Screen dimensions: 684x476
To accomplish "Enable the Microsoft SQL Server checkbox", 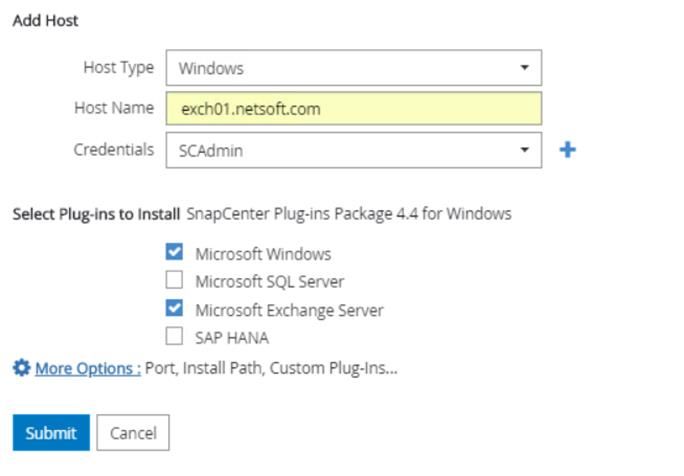I will pos(174,280).
